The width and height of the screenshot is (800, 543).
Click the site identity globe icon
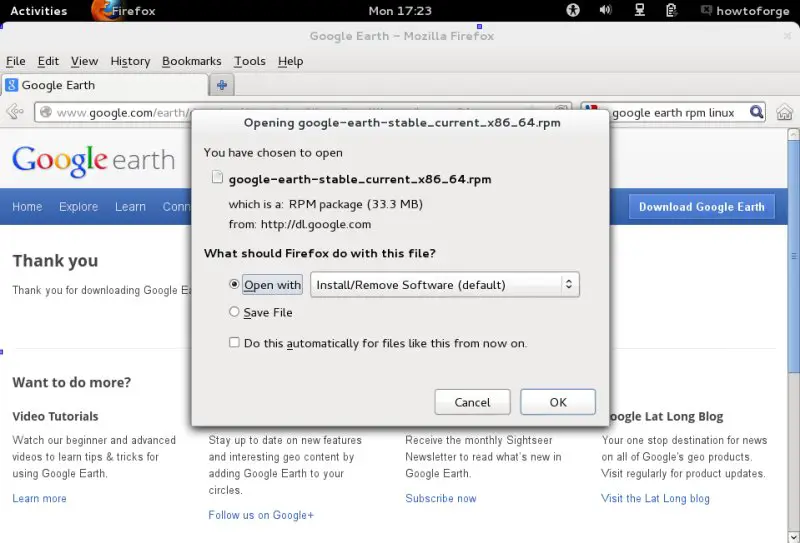(46, 112)
